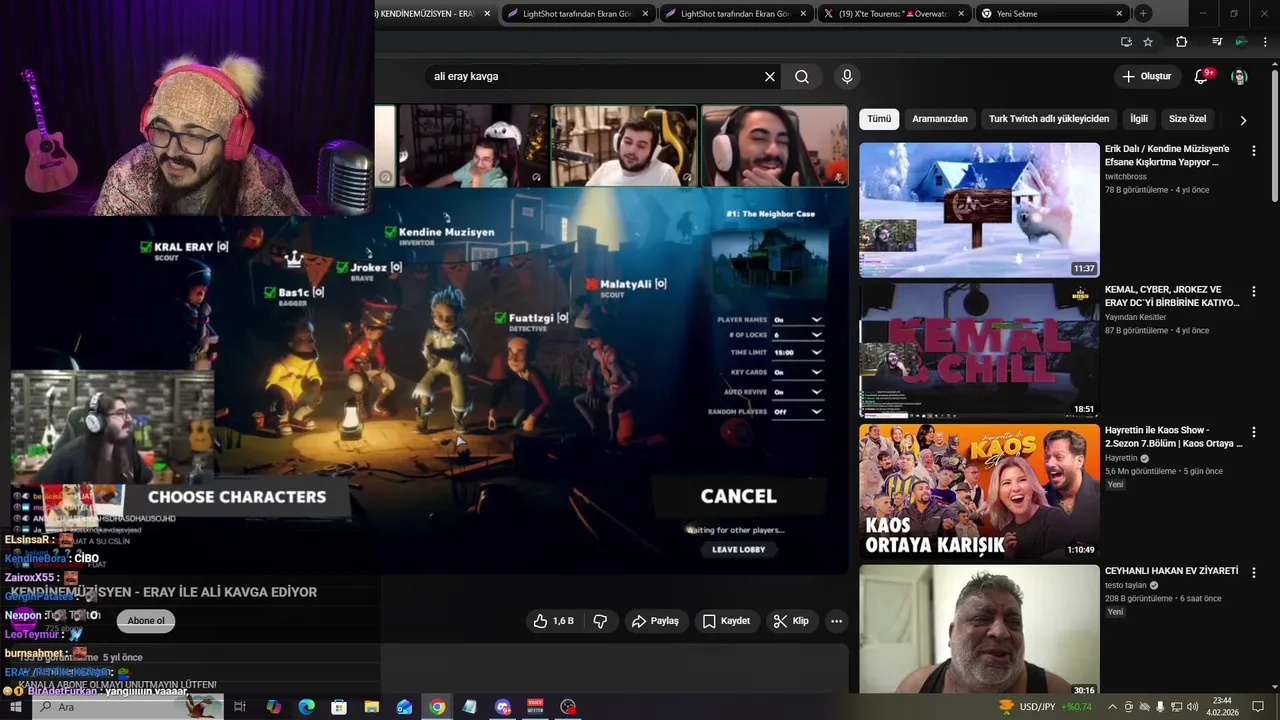Screen dimensions: 1280x720
Task: Click Abone ol subscribe button
Action: [146, 620]
